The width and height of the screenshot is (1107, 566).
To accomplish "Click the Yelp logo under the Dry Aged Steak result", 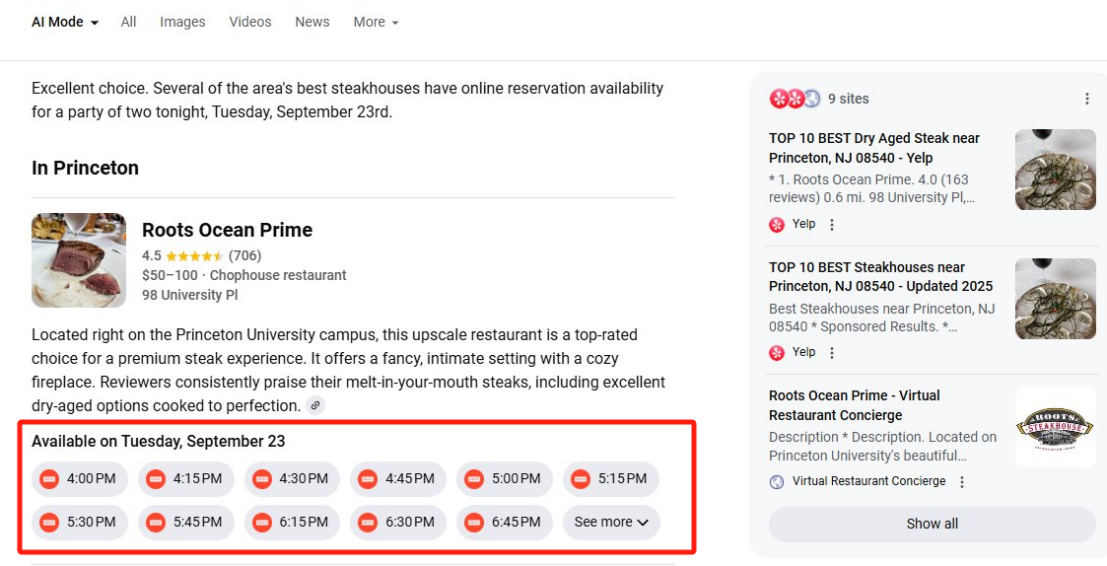I will click(777, 225).
